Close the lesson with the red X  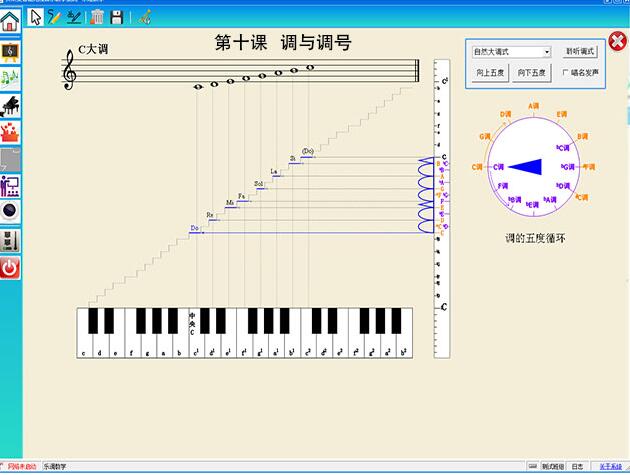[617, 41]
